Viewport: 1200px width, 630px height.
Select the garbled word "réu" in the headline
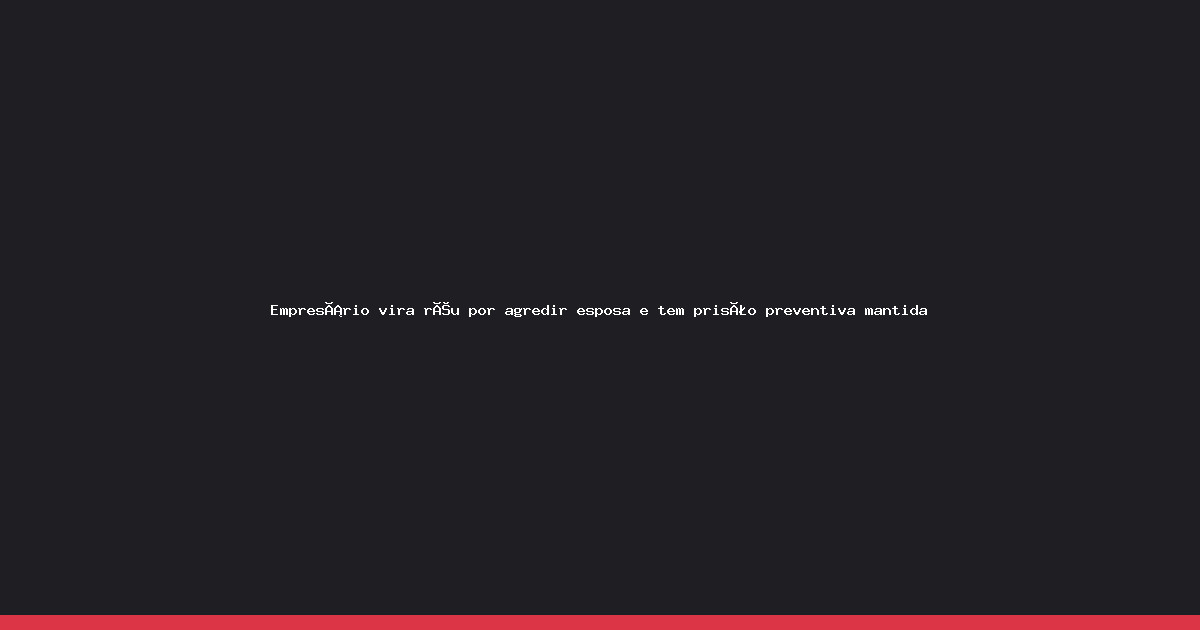pyautogui.click(x=441, y=310)
